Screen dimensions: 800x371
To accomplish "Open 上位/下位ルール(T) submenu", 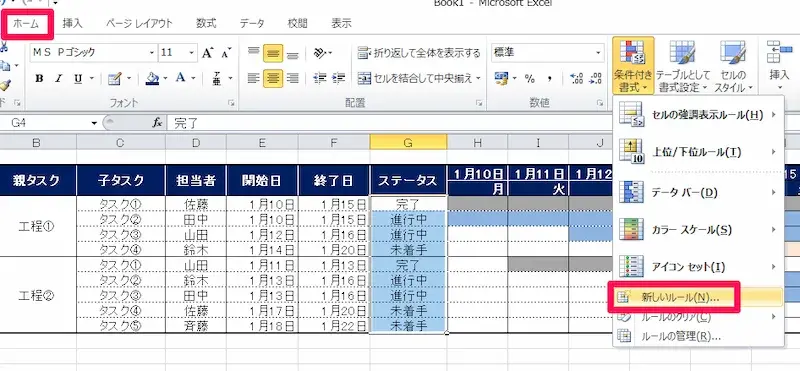I will pyautogui.click(x=698, y=152).
